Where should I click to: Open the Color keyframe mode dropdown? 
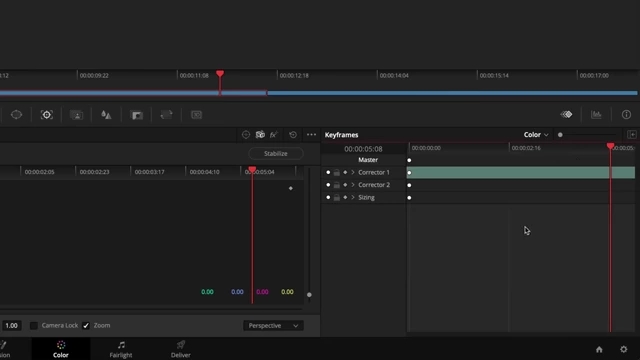coord(536,135)
